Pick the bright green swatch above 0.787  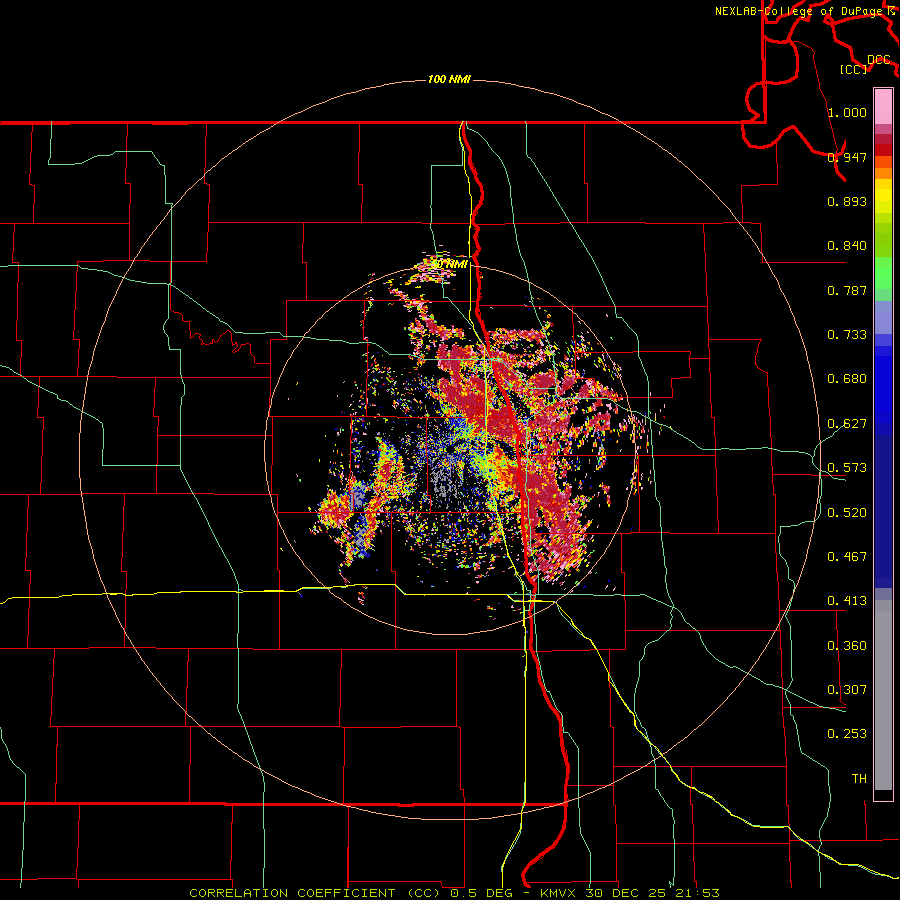tap(883, 273)
